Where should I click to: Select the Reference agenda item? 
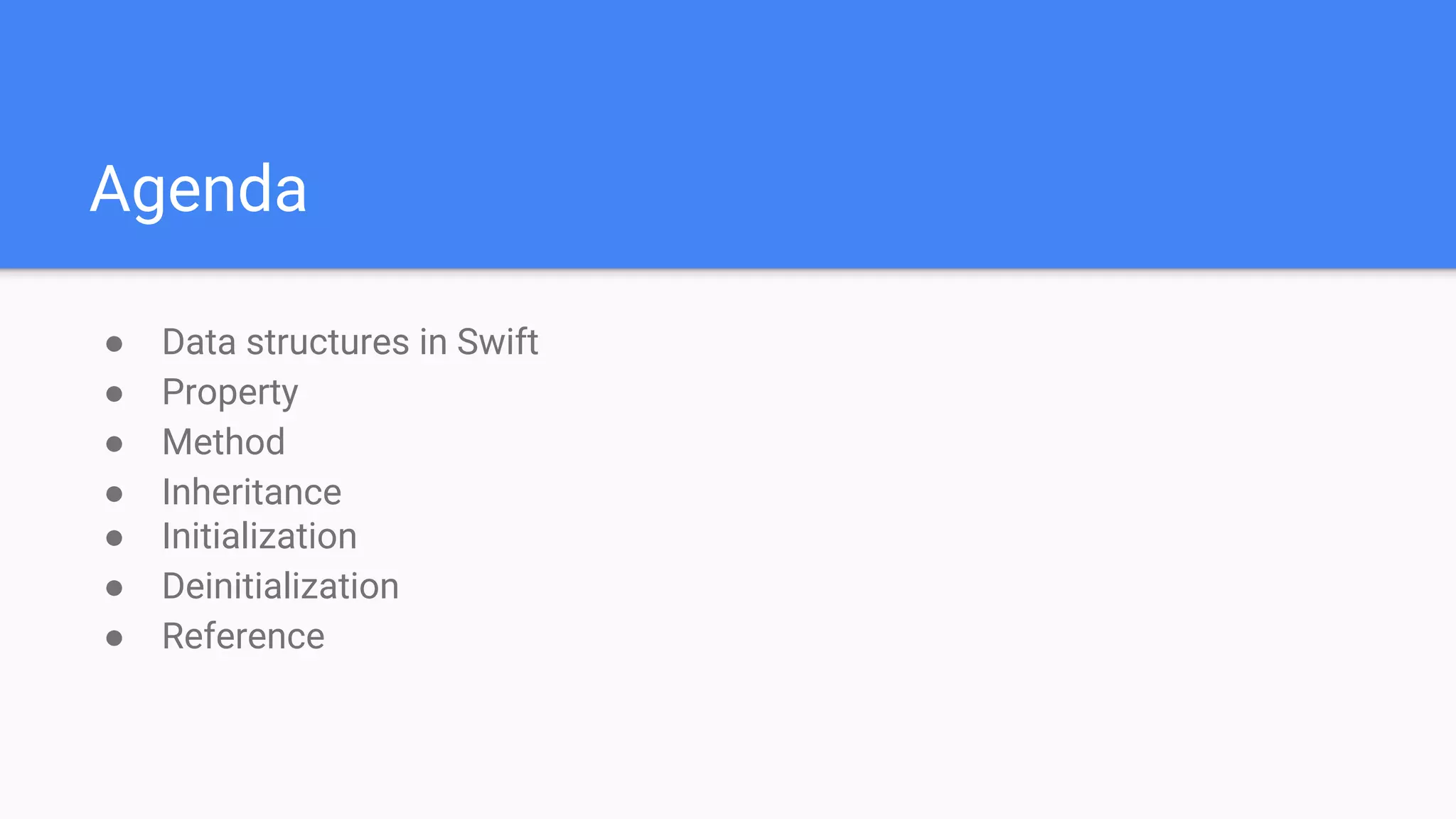(x=243, y=636)
